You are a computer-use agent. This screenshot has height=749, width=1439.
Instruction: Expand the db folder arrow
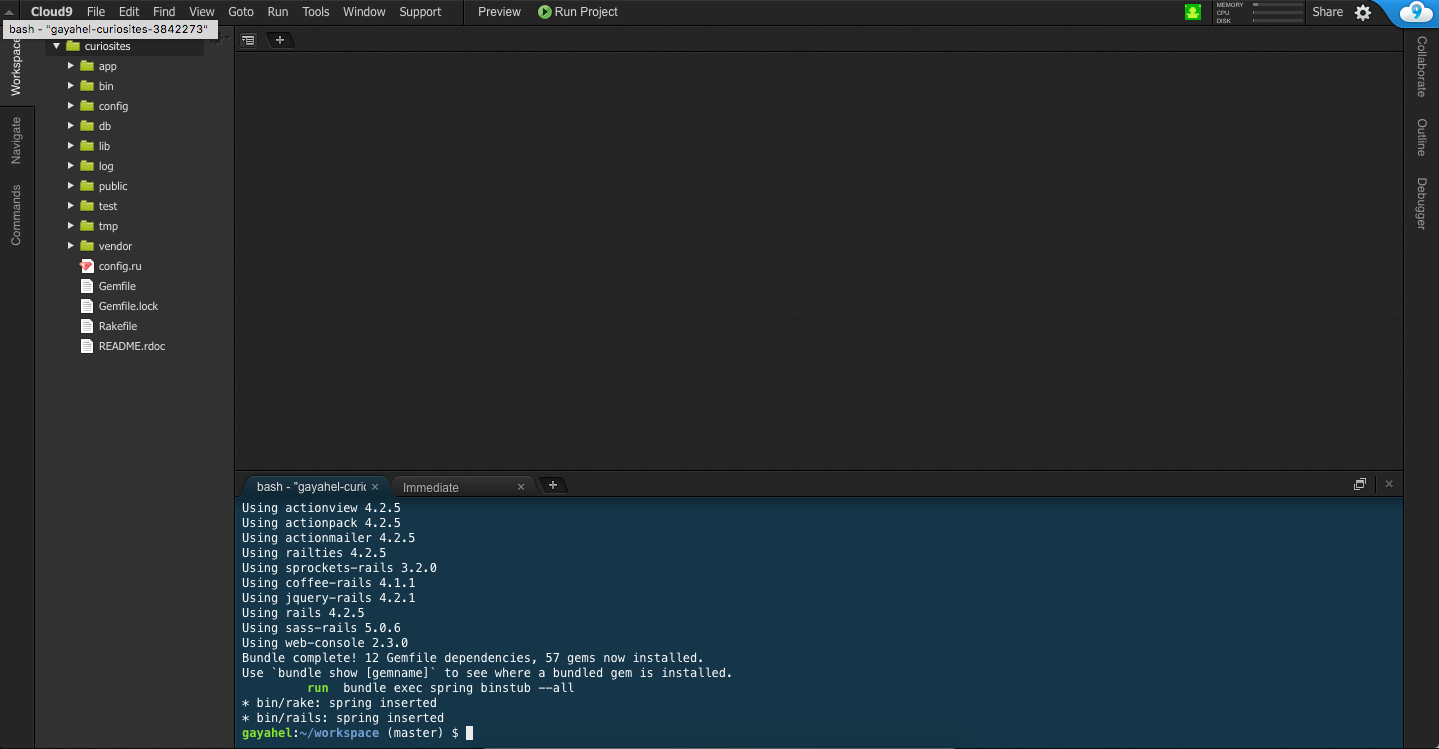point(71,126)
